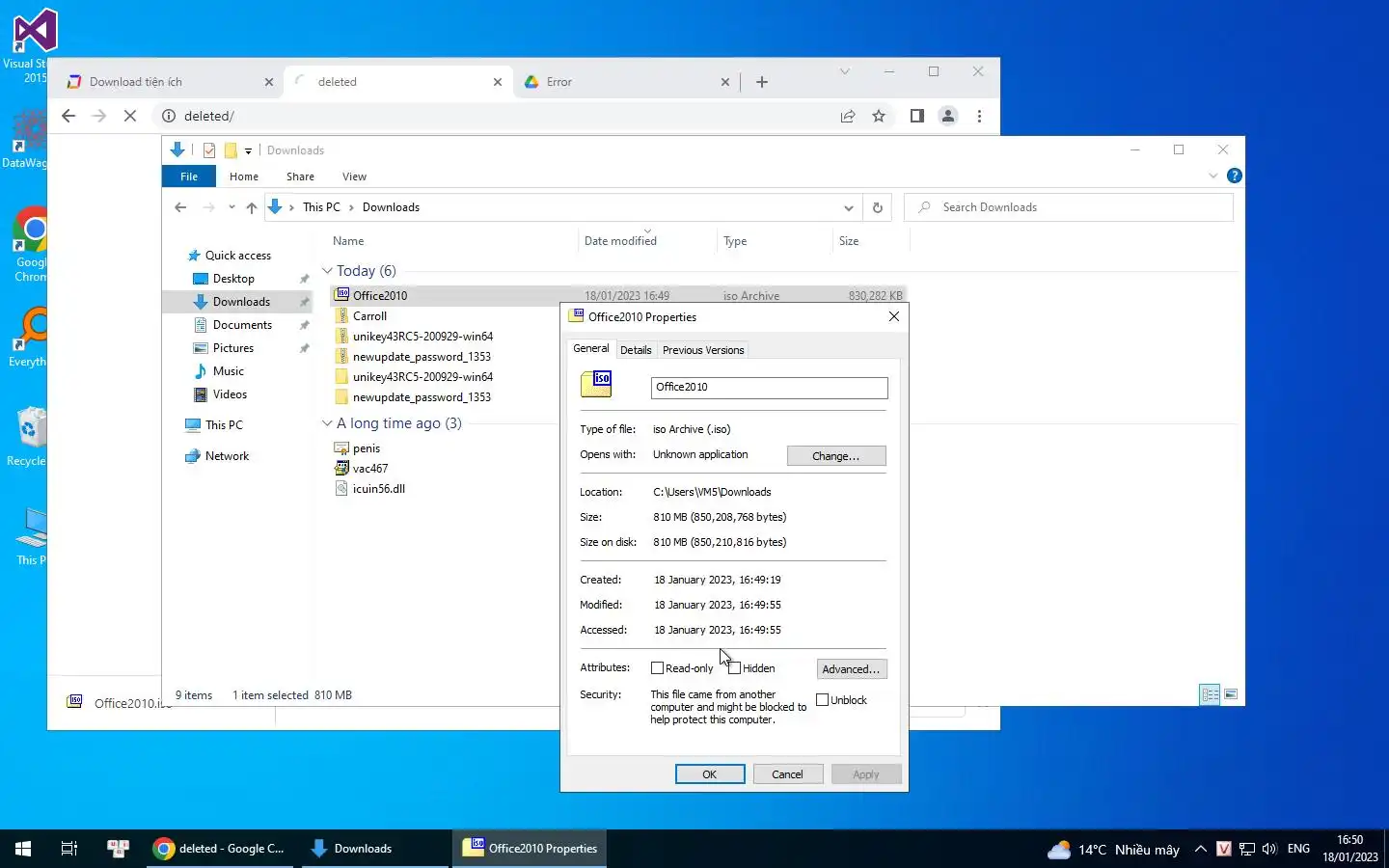Click the Search Downloads field
This screenshot has height=868, width=1389.
pyautogui.click(x=1069, y=207)
